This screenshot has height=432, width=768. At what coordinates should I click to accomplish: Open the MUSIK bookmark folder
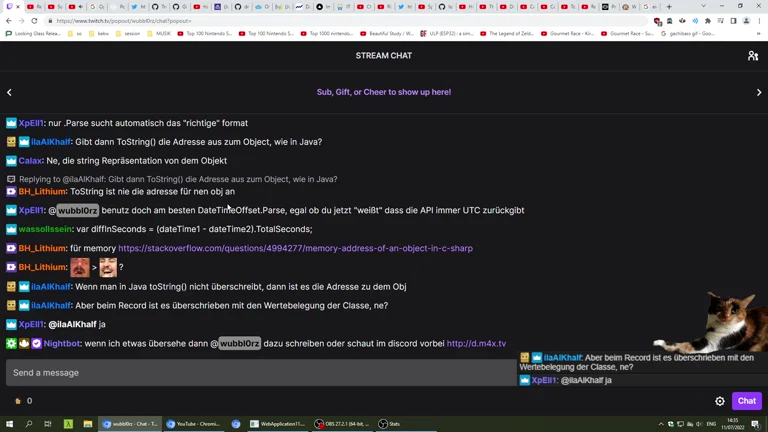(x=162, y=33)
